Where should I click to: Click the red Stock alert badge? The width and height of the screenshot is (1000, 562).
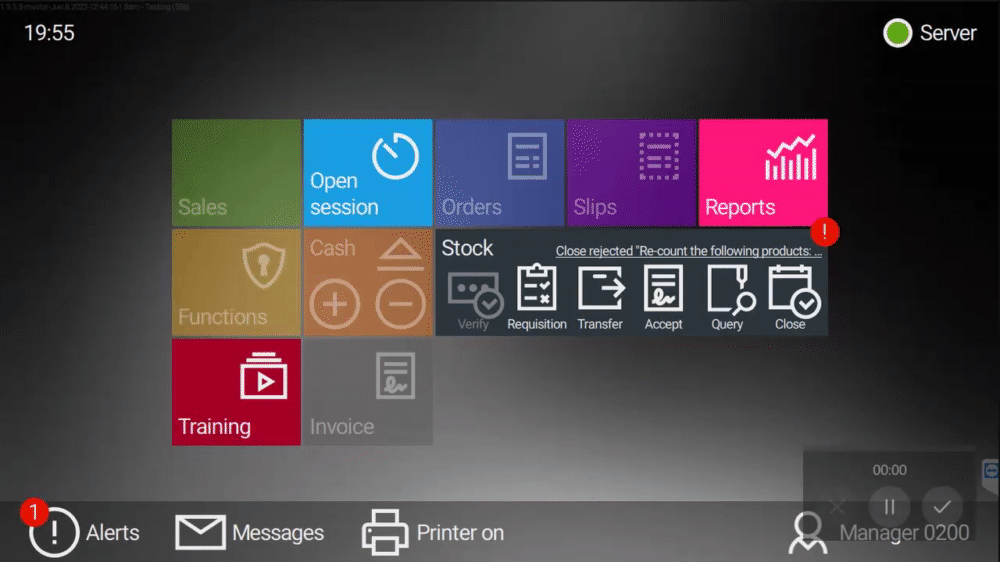click(825, 233)
